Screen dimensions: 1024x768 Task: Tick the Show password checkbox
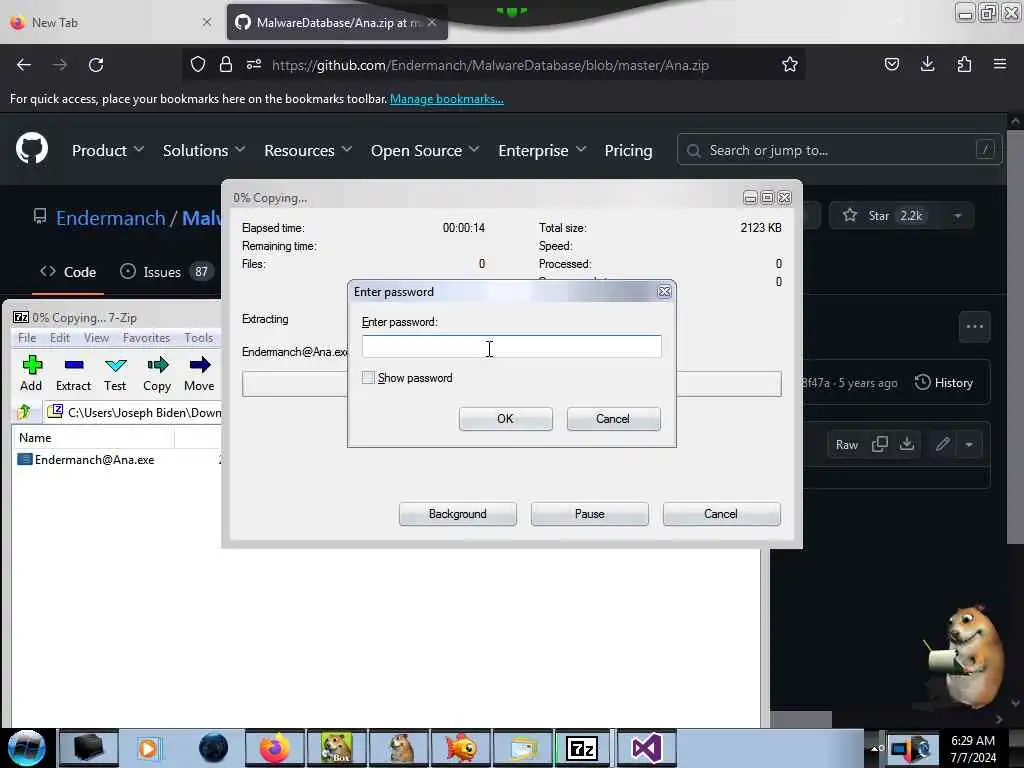[x=368, y=377]
